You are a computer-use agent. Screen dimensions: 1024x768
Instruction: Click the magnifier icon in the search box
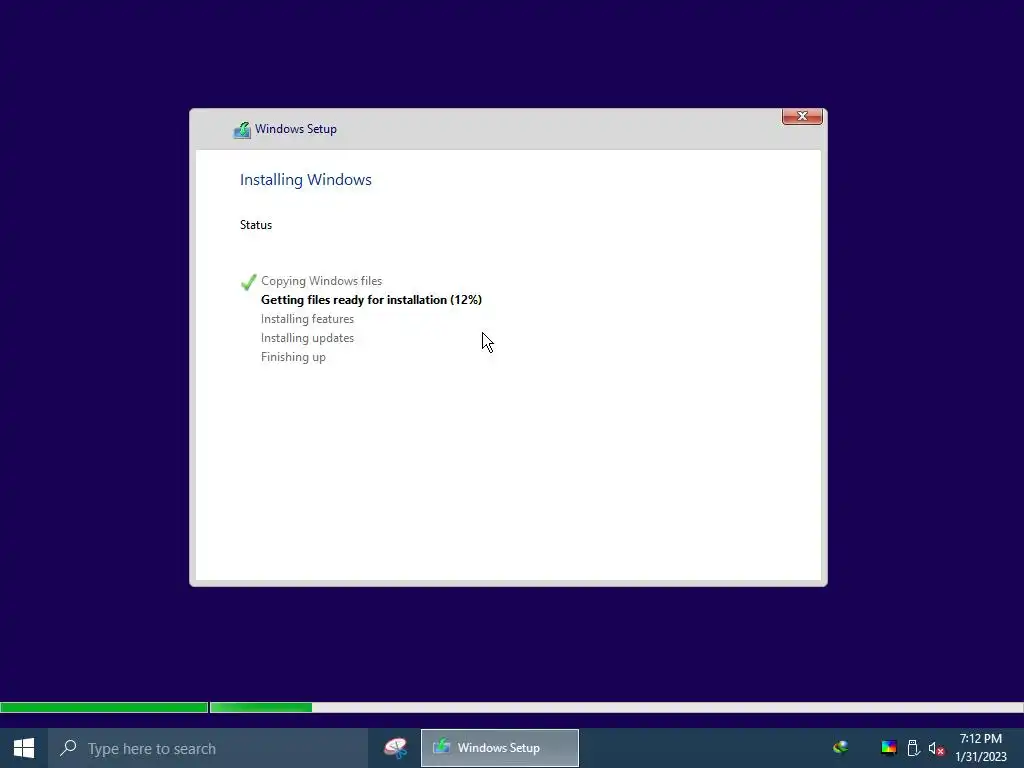point(68,748)
